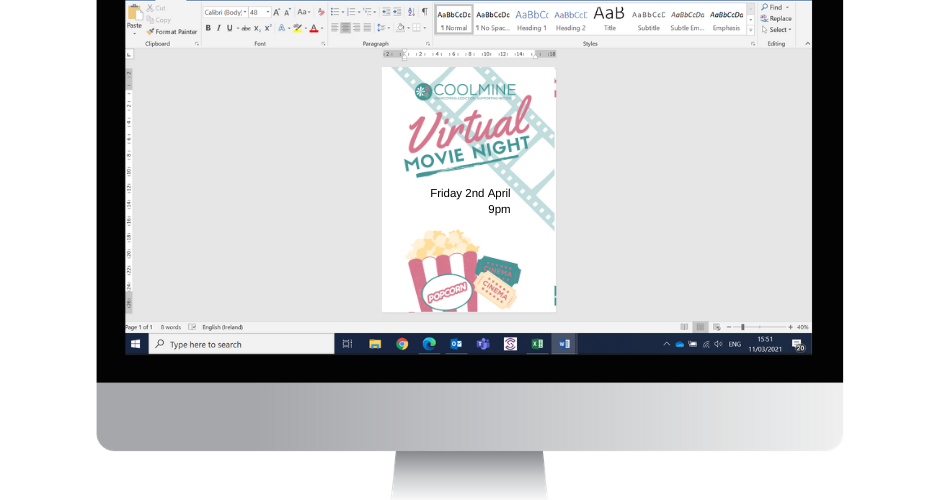This screenshot has height=500, width=940.
Task: Apply the Heading 2 style
Action: pos(571,19)
